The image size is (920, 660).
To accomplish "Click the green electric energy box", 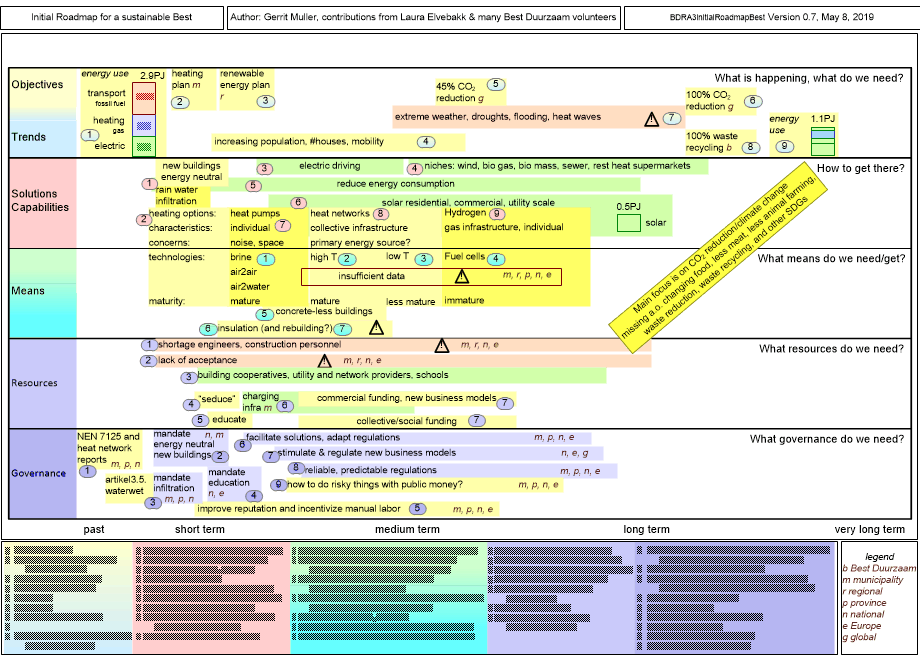I will (x=144, y=146).
